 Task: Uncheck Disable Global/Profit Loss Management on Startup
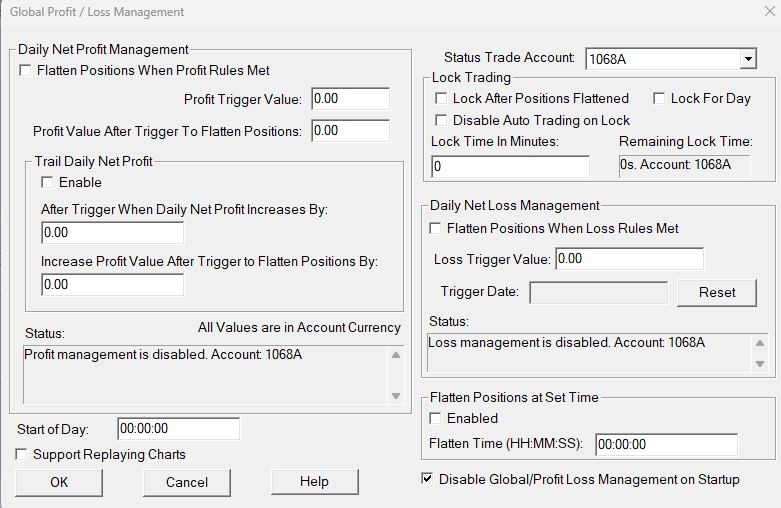pos(428,480)
